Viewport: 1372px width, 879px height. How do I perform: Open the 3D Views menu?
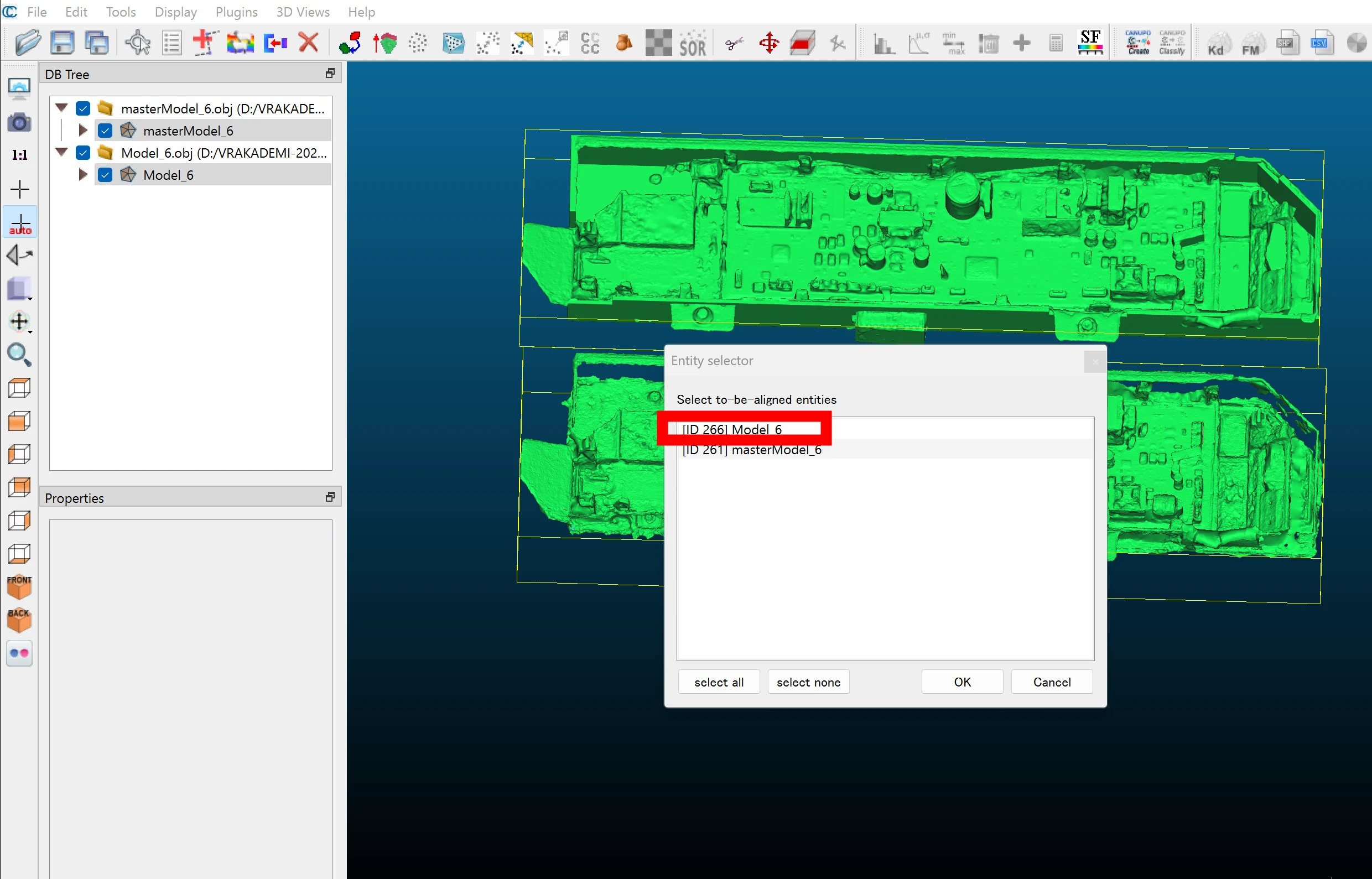pyautogui.click(x=303, y=12)
